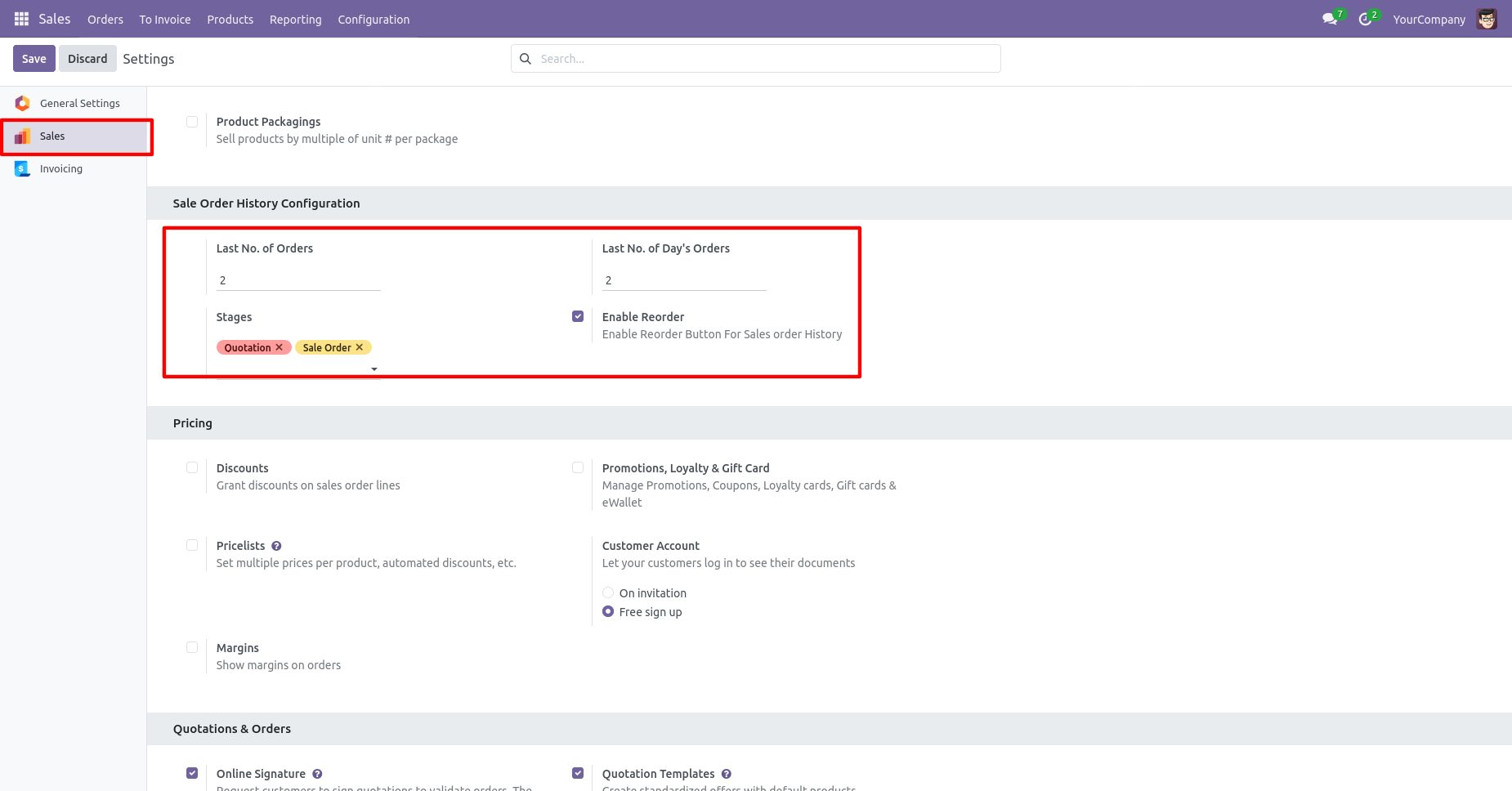The height and width of the screenshot is (791, 1512).
Task: Open the activities clock icon
Action: 1365,19
